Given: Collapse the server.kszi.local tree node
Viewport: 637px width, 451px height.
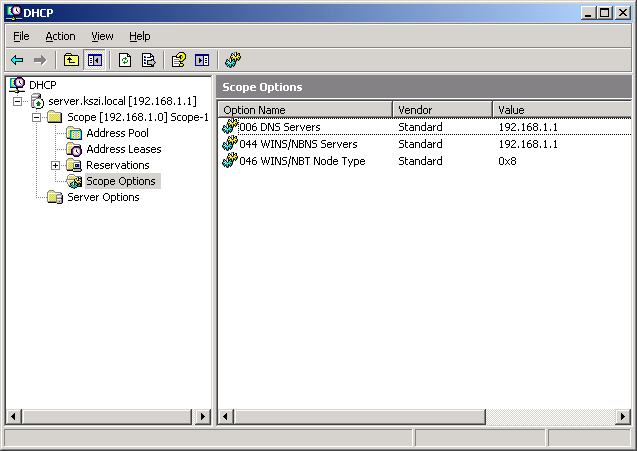Looking at the screenshot, I should coord(17,101).
